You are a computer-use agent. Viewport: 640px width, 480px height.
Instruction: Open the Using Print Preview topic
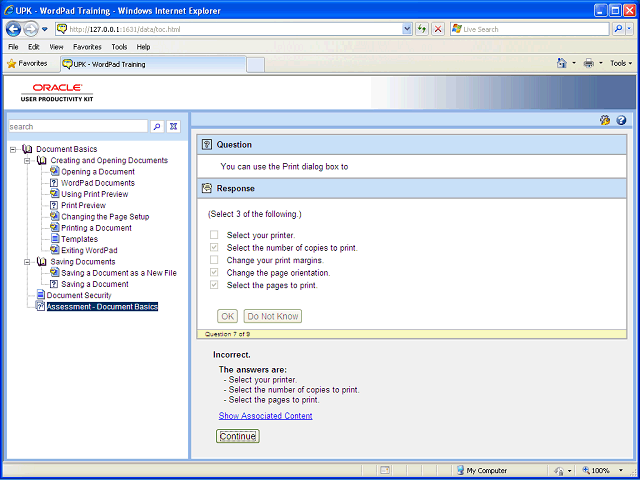point(95,194)
